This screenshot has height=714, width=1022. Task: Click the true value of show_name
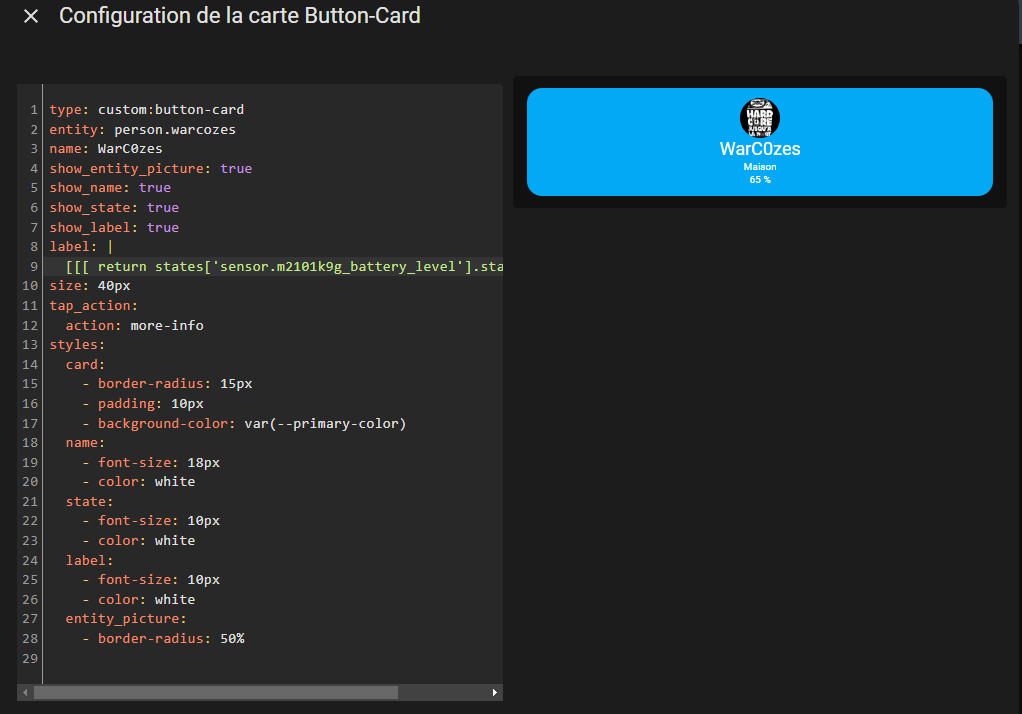point(155,188)
